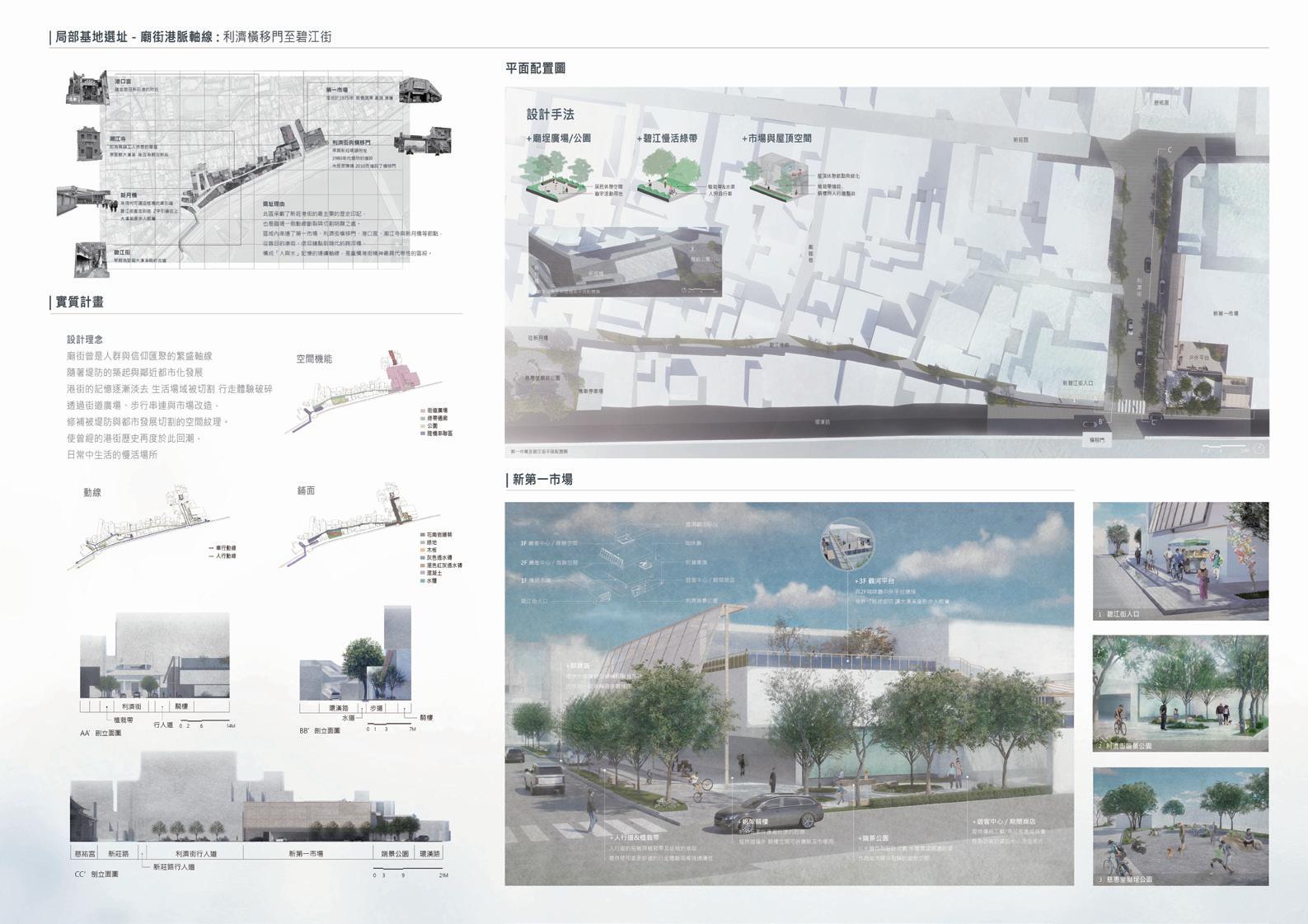
Task: Click the site plan scale bar
Action: click(1224, 448)
